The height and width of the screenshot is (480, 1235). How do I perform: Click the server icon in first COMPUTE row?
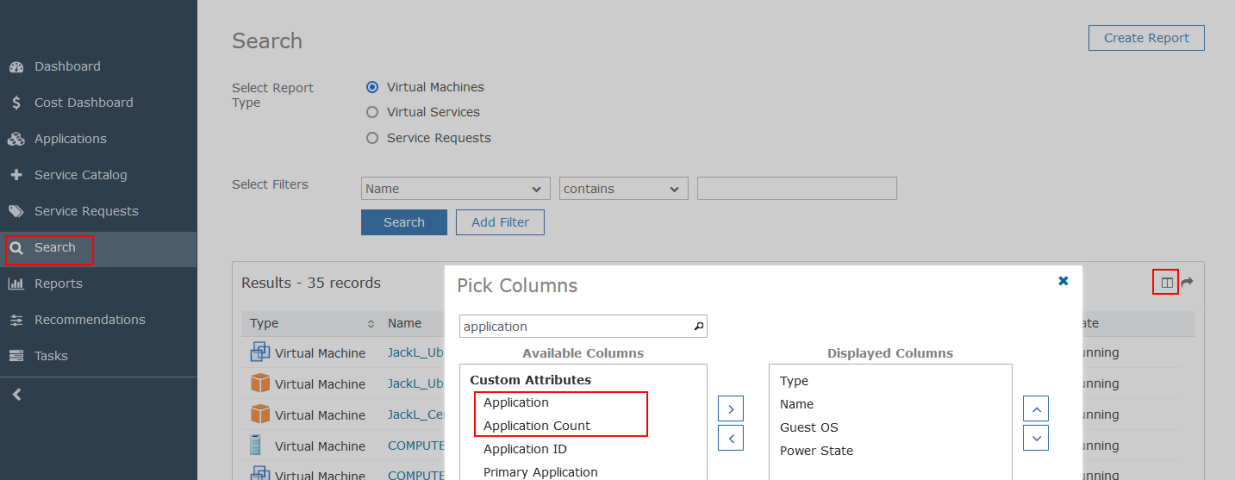click(x=257, y=445)
